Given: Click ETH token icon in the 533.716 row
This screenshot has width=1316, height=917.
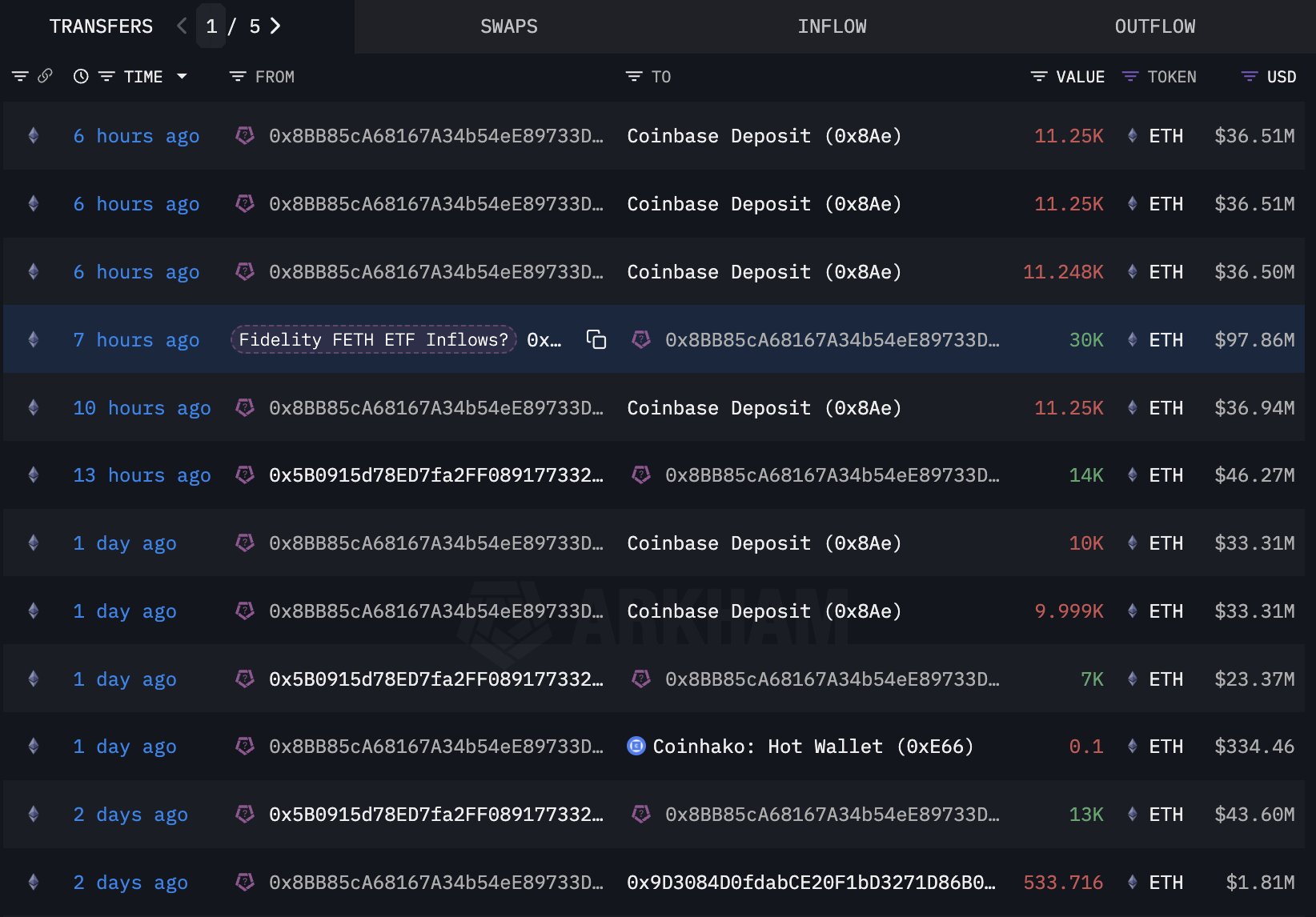Looking at the screenshot, I should [x=1132, y=883].
